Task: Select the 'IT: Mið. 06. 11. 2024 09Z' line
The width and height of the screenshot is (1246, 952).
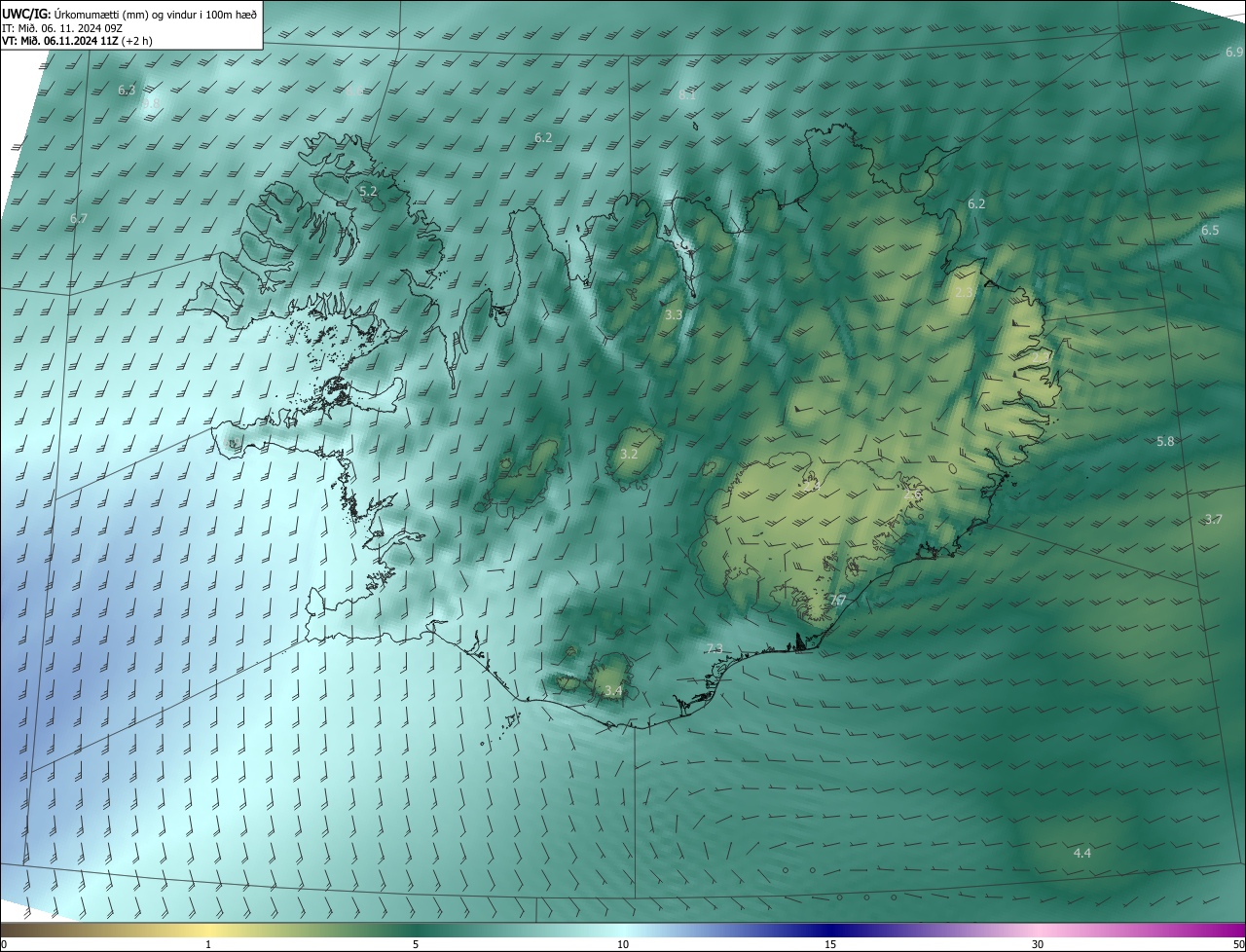Action: [x=61, y=27]
